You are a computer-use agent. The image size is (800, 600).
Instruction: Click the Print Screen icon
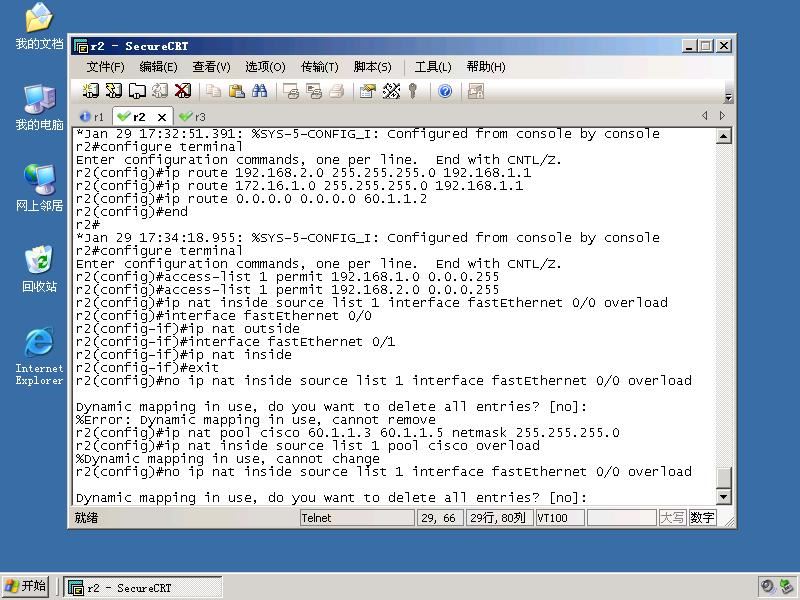tap(291, 91)
